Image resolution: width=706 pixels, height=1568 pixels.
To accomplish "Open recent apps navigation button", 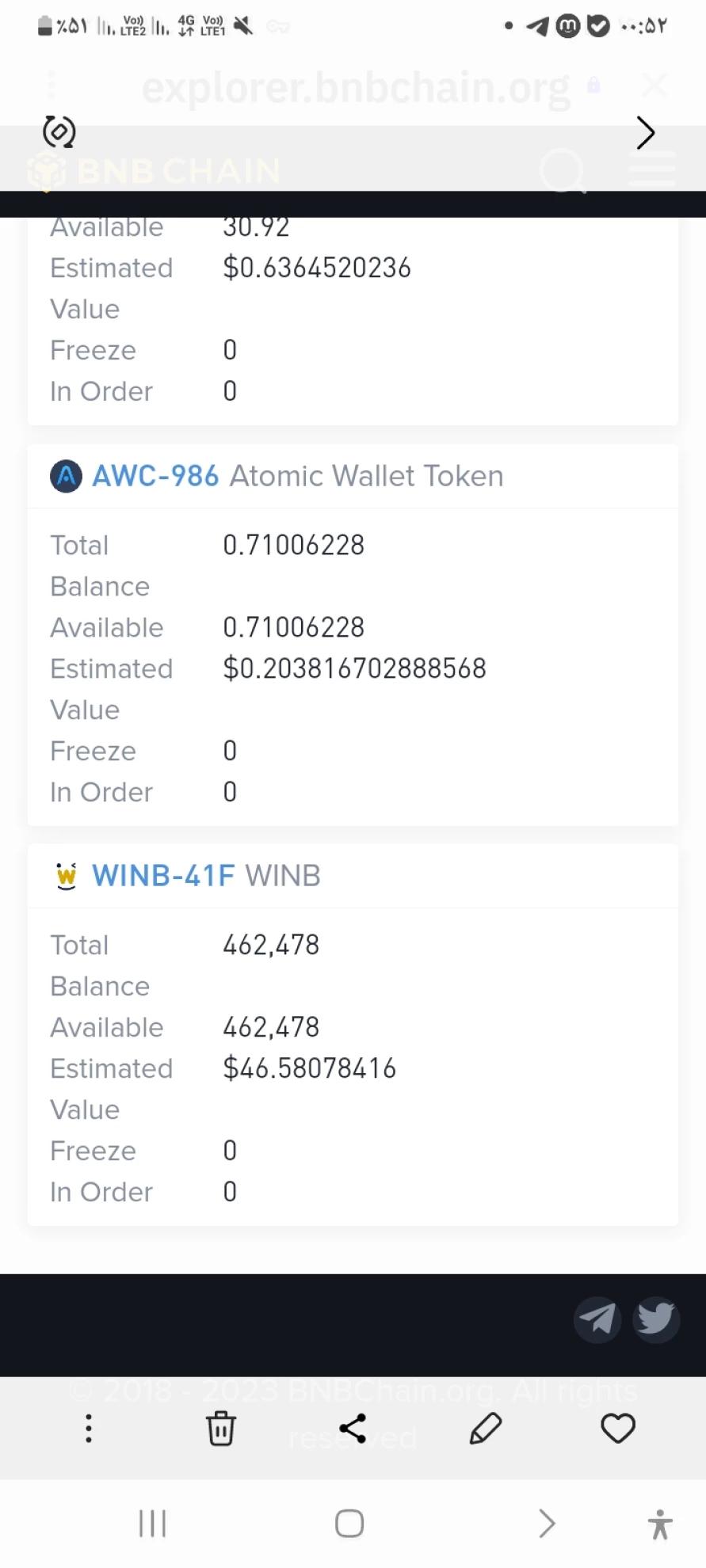I will coord(153,1523).
